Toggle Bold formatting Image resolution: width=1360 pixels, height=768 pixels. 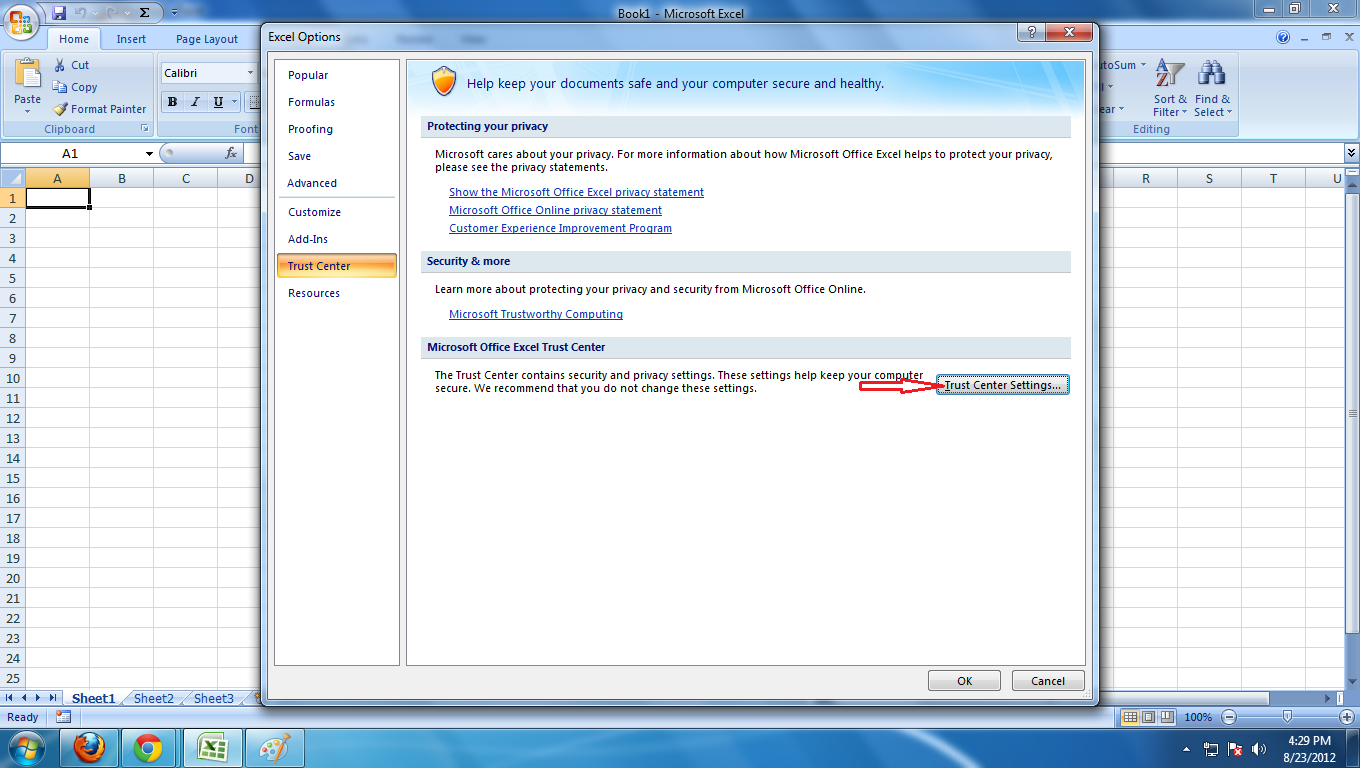(x=173, y=102)
